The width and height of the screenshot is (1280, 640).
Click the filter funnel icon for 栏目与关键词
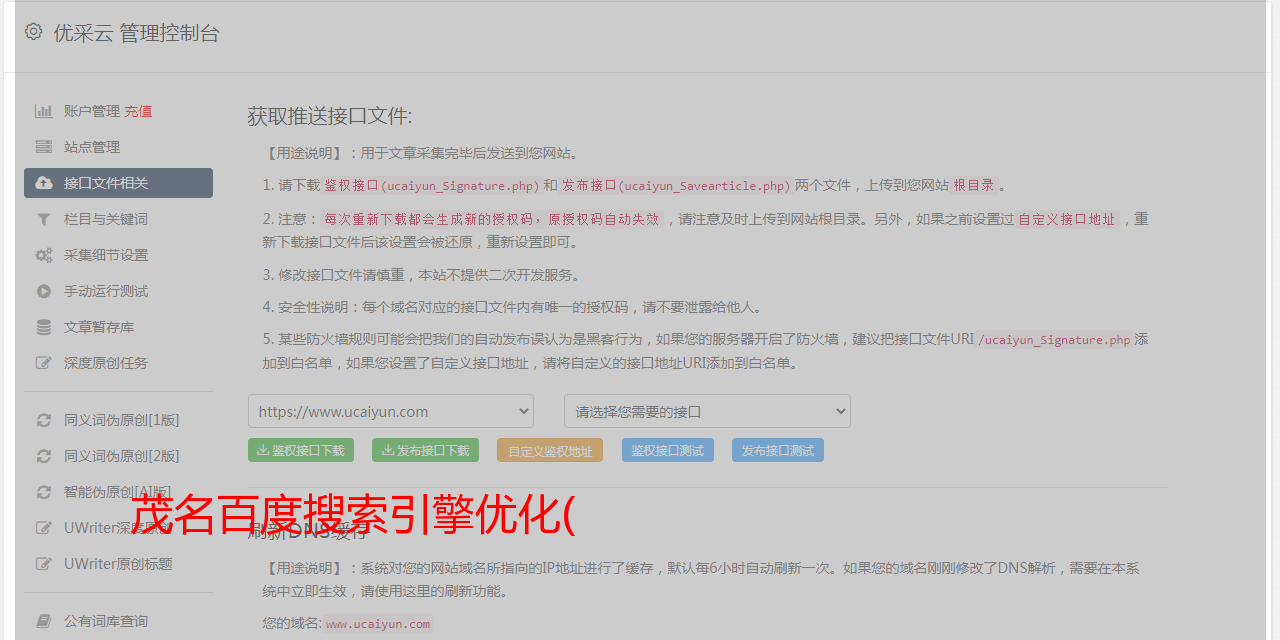point(44,219)
